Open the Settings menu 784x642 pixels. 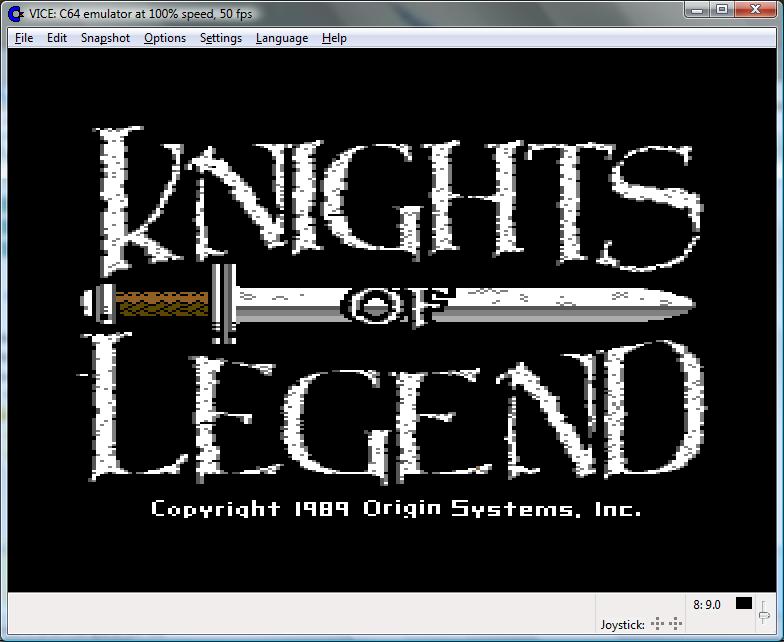pyautogui.click(x=220, y=38)
